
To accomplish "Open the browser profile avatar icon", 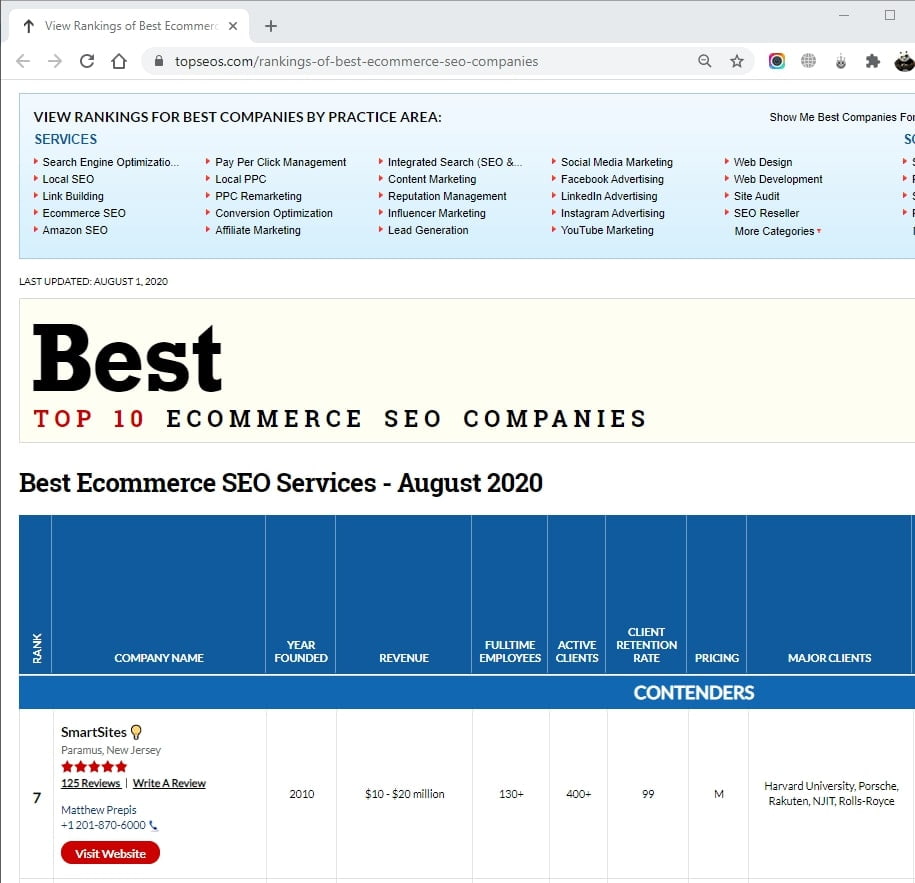I will (x=903, y=60).
